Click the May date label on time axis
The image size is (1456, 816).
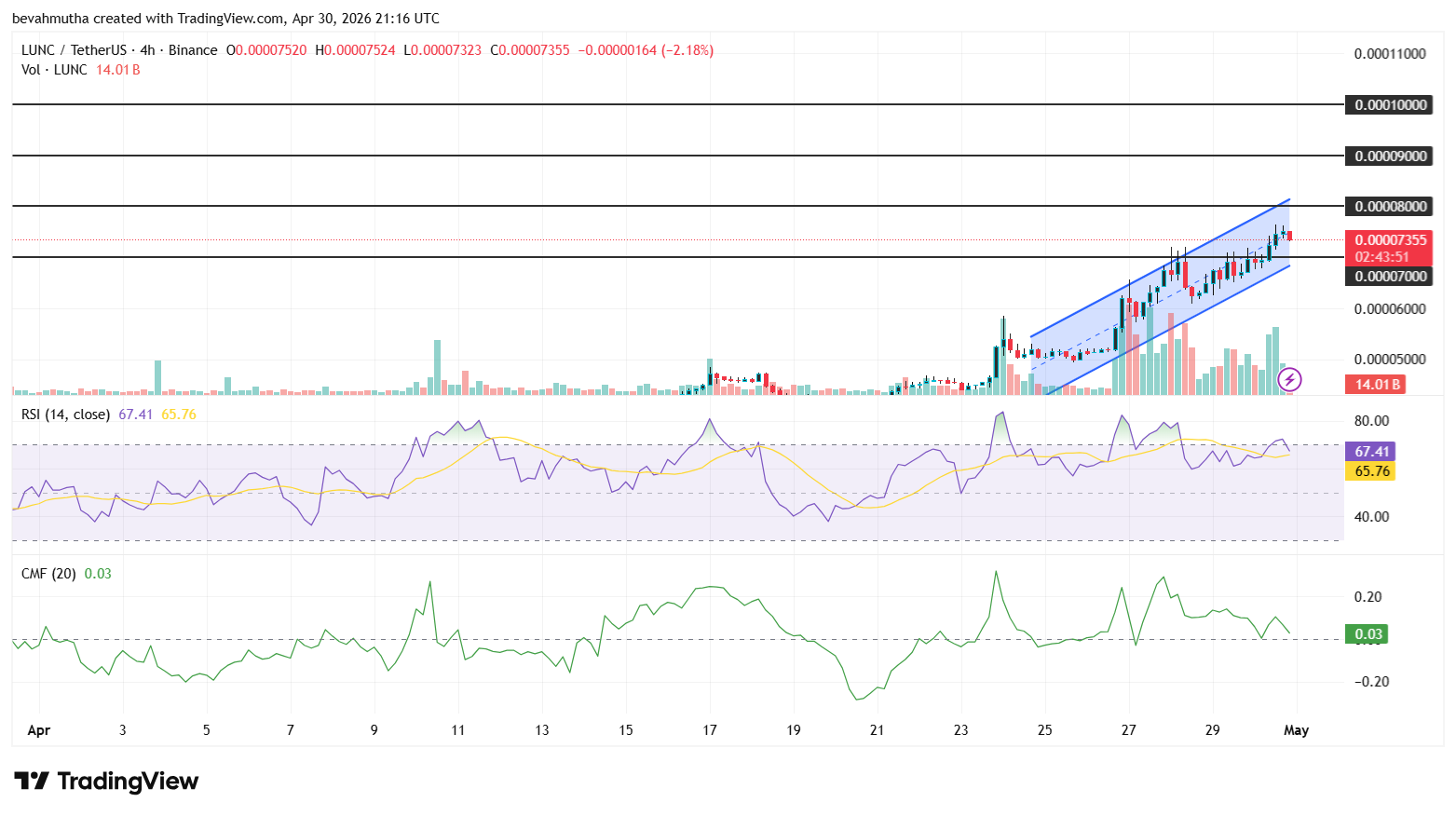pos(1296,730)
